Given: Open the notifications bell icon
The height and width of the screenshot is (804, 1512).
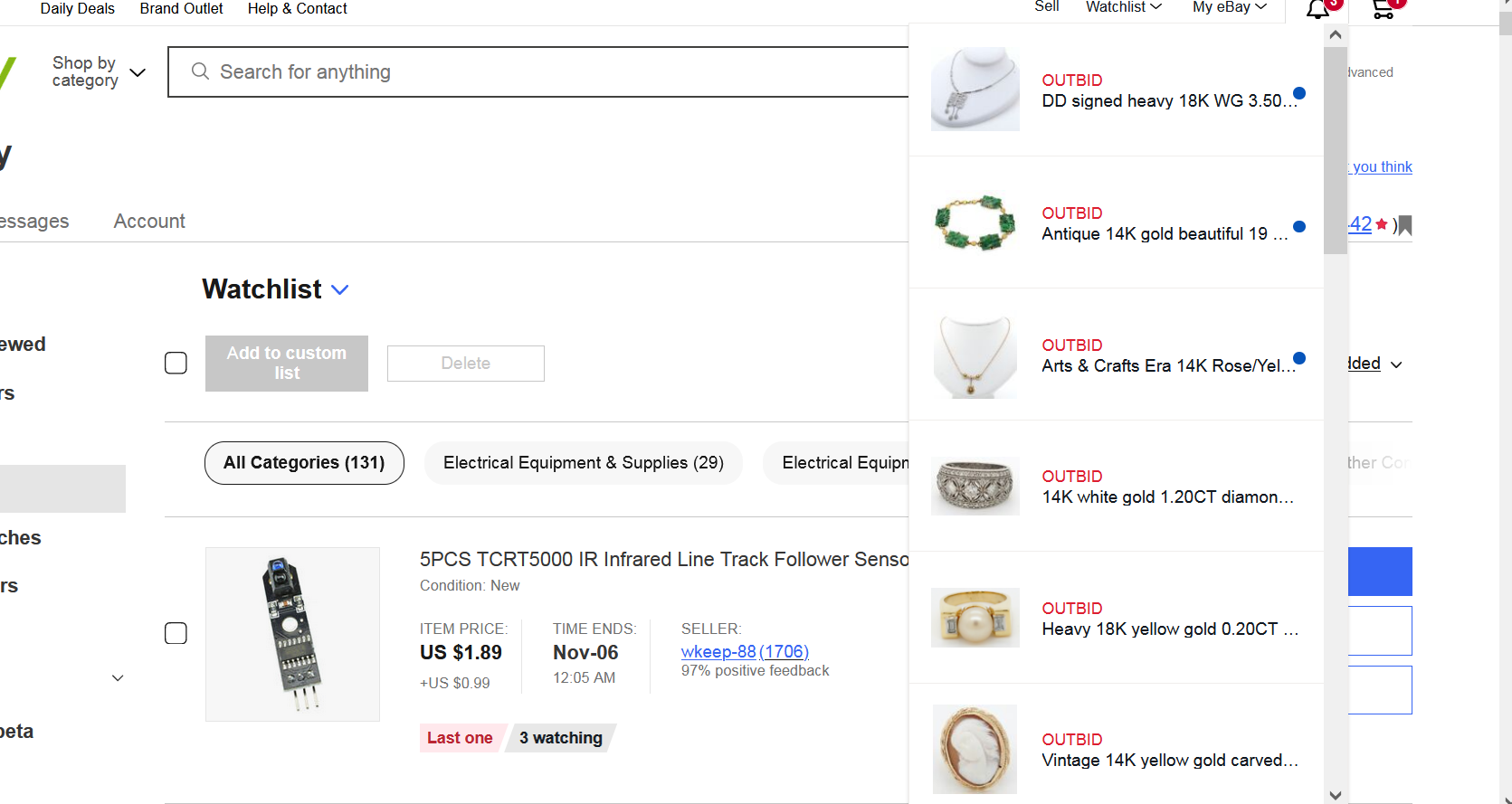Looking at the screenshot, I should tap(1317, 10).
